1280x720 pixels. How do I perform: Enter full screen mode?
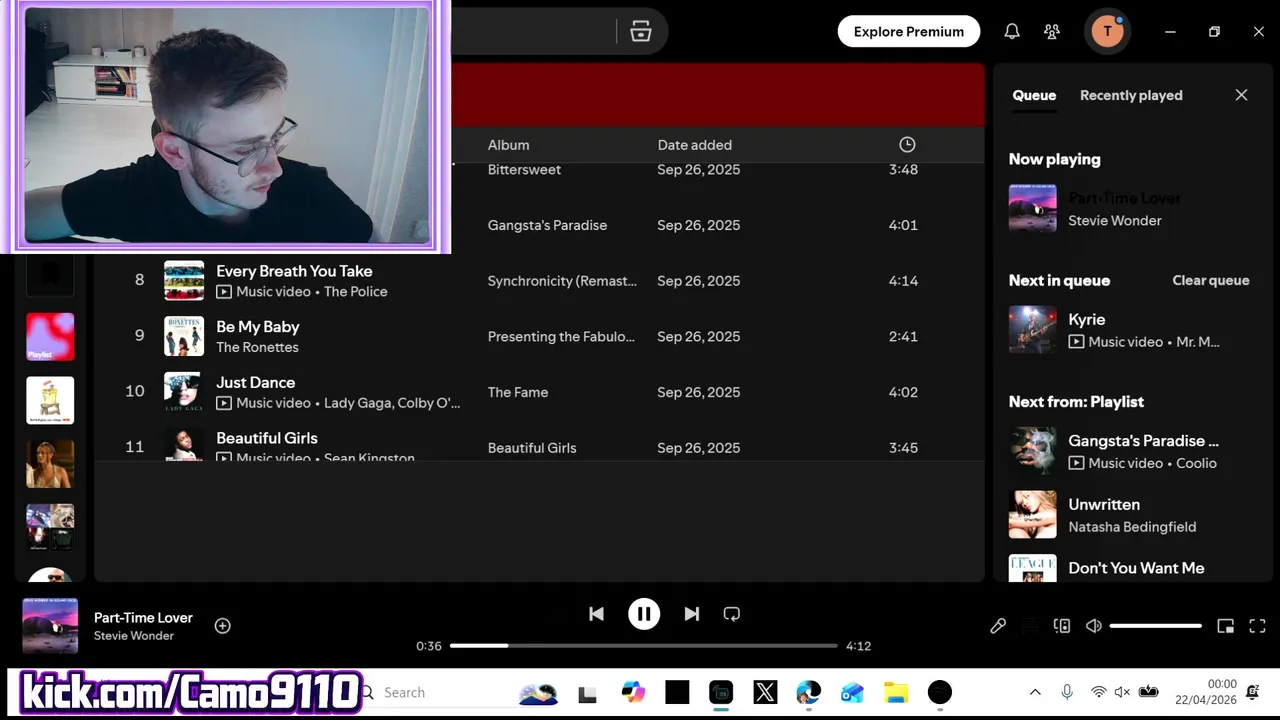click(x=1258, y=626)
